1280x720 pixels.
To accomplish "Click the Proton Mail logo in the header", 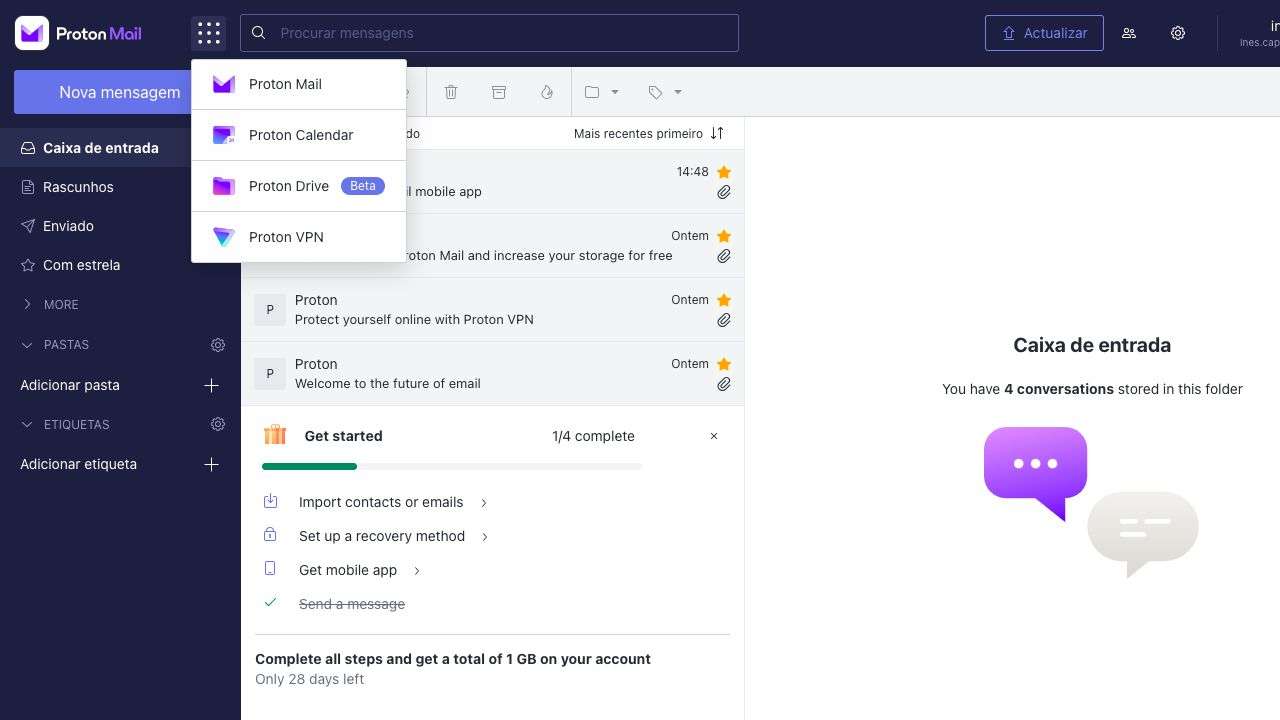I will (x=79, y=33).
